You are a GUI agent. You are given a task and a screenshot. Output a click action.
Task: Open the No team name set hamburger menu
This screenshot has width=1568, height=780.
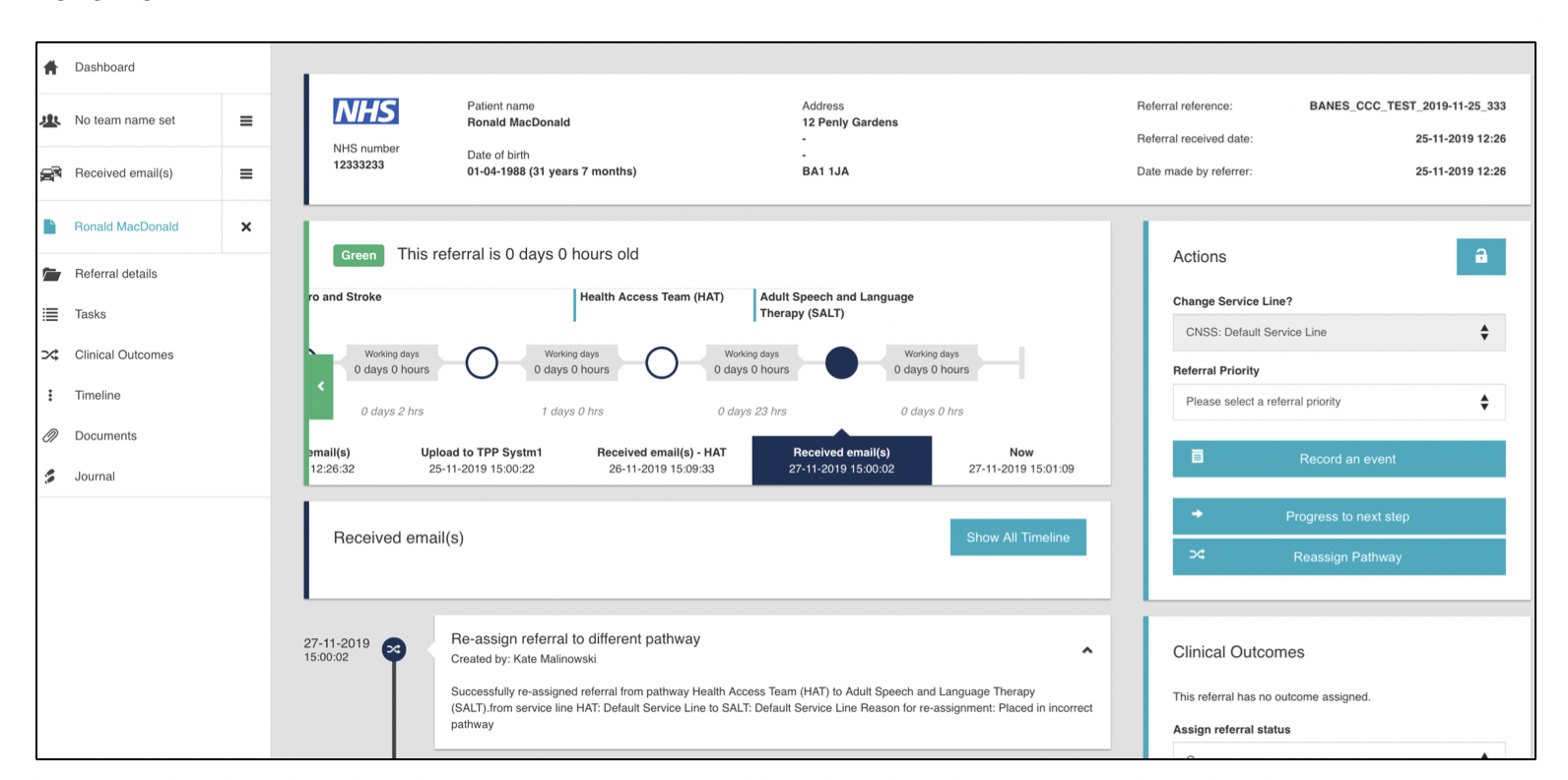246,121
